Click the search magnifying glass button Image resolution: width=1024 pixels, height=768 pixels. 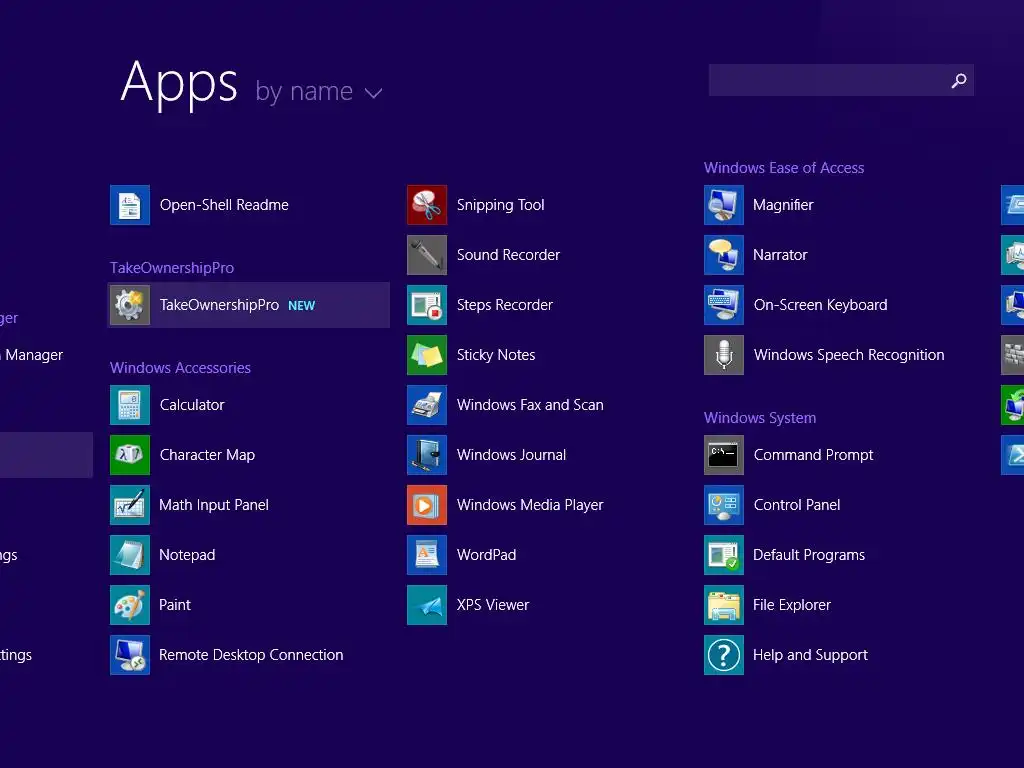tap(959, 80)
